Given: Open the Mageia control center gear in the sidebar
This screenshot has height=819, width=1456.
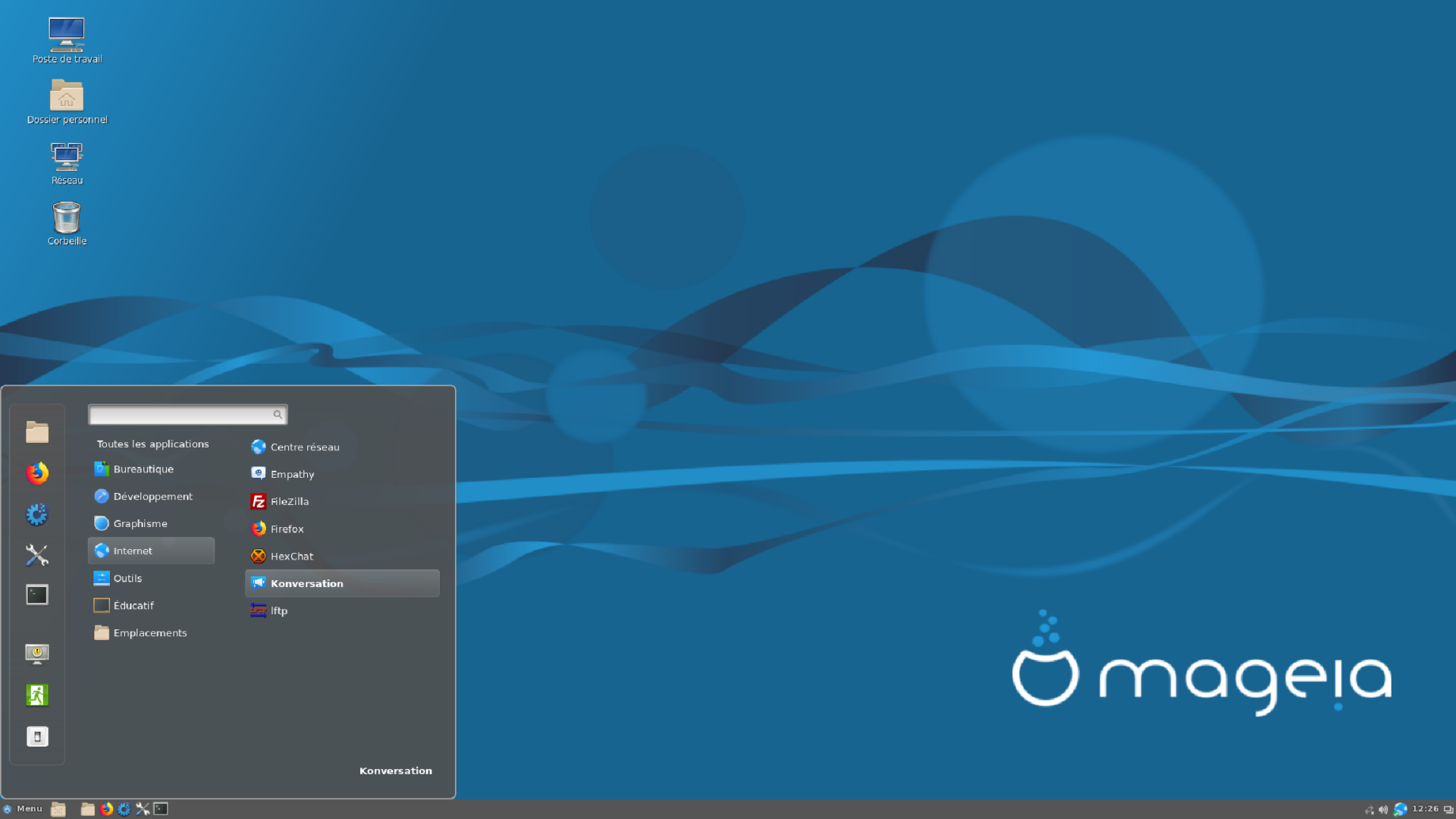Looking at the screenshot, I should click(x=37, y=514).
